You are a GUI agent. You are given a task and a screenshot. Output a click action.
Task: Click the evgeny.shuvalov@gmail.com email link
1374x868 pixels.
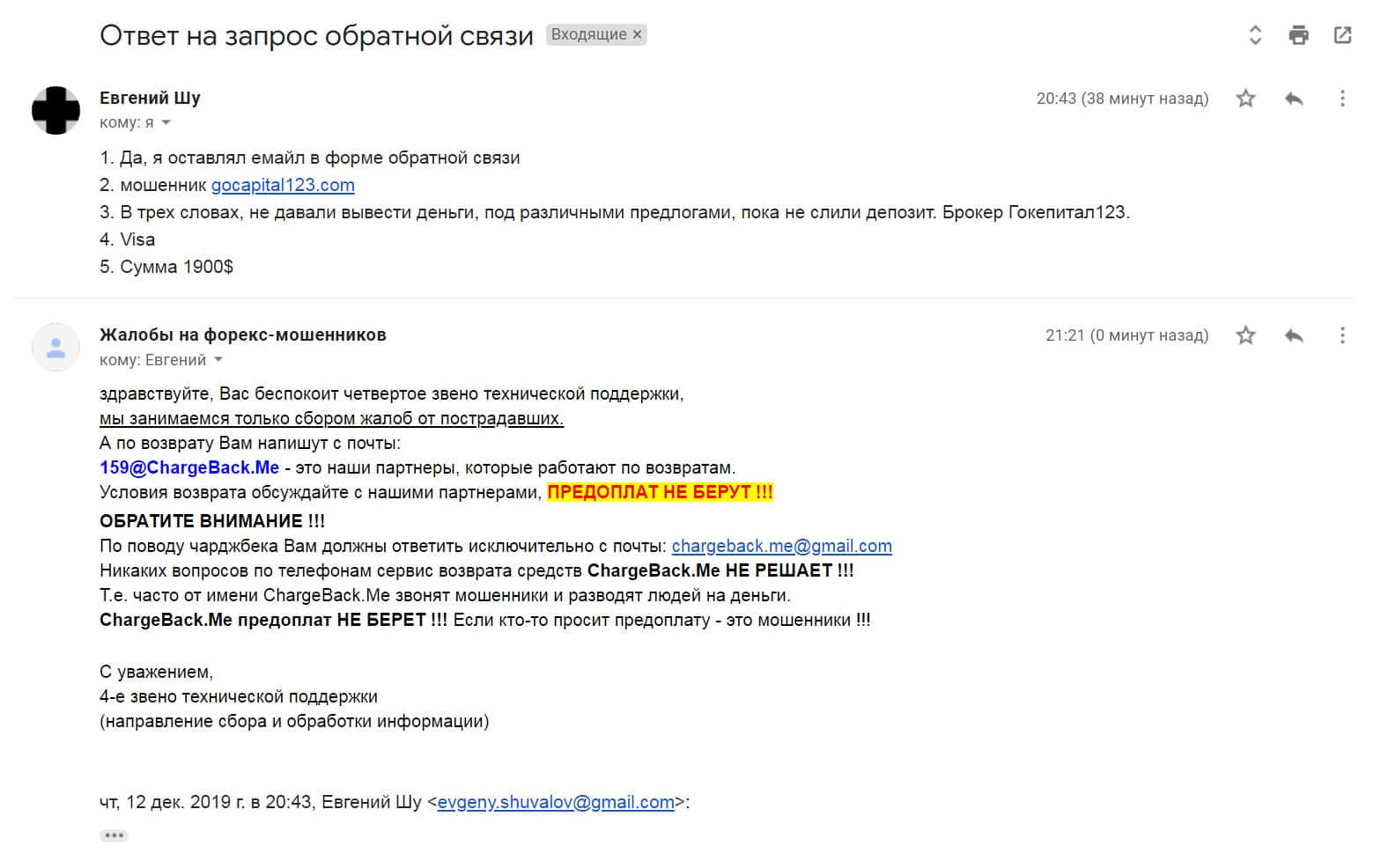click(555, 803)
